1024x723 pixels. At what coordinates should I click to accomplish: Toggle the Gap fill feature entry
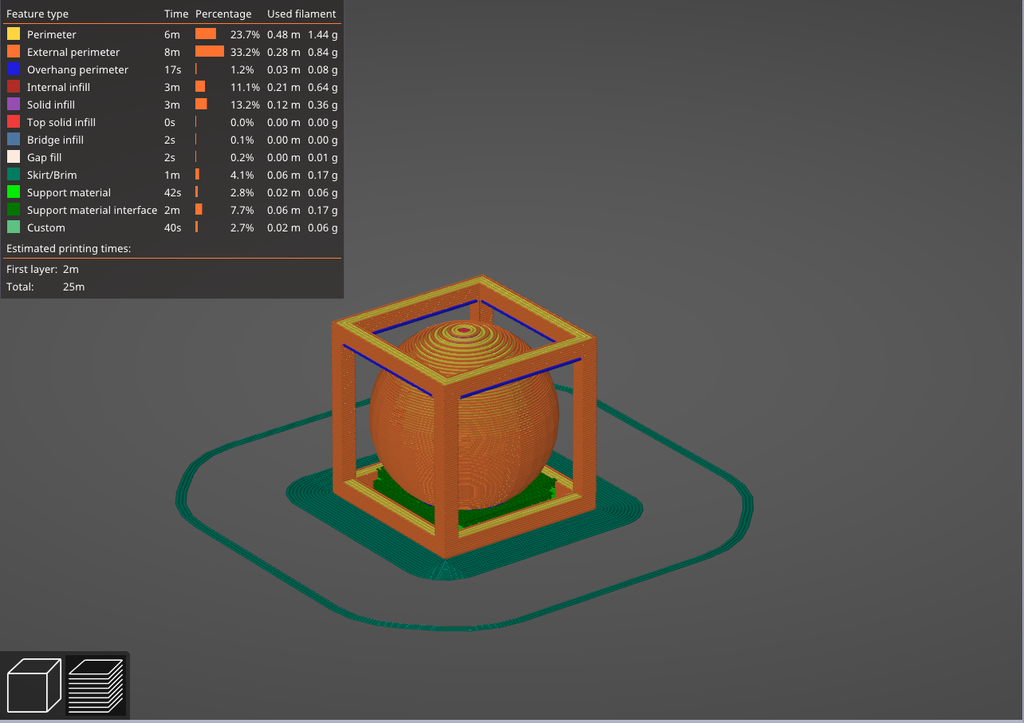(42, 157)
